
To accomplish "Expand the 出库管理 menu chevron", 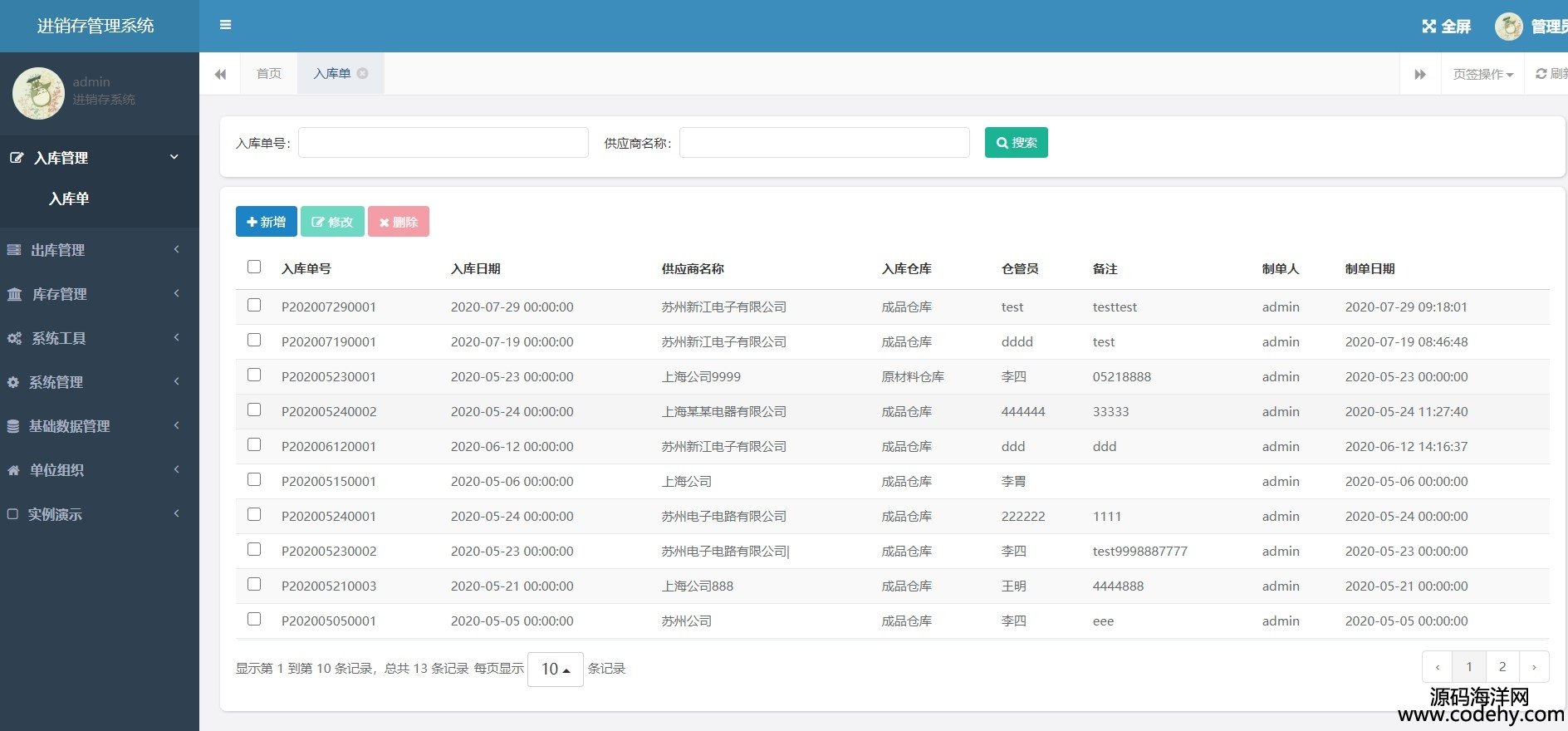I will (x=176, y=249).
